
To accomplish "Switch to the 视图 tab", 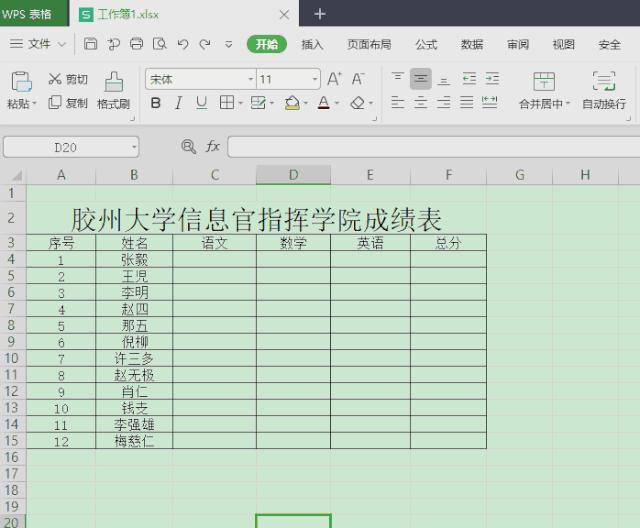I will pyautogui.click(x=563, y=44).
